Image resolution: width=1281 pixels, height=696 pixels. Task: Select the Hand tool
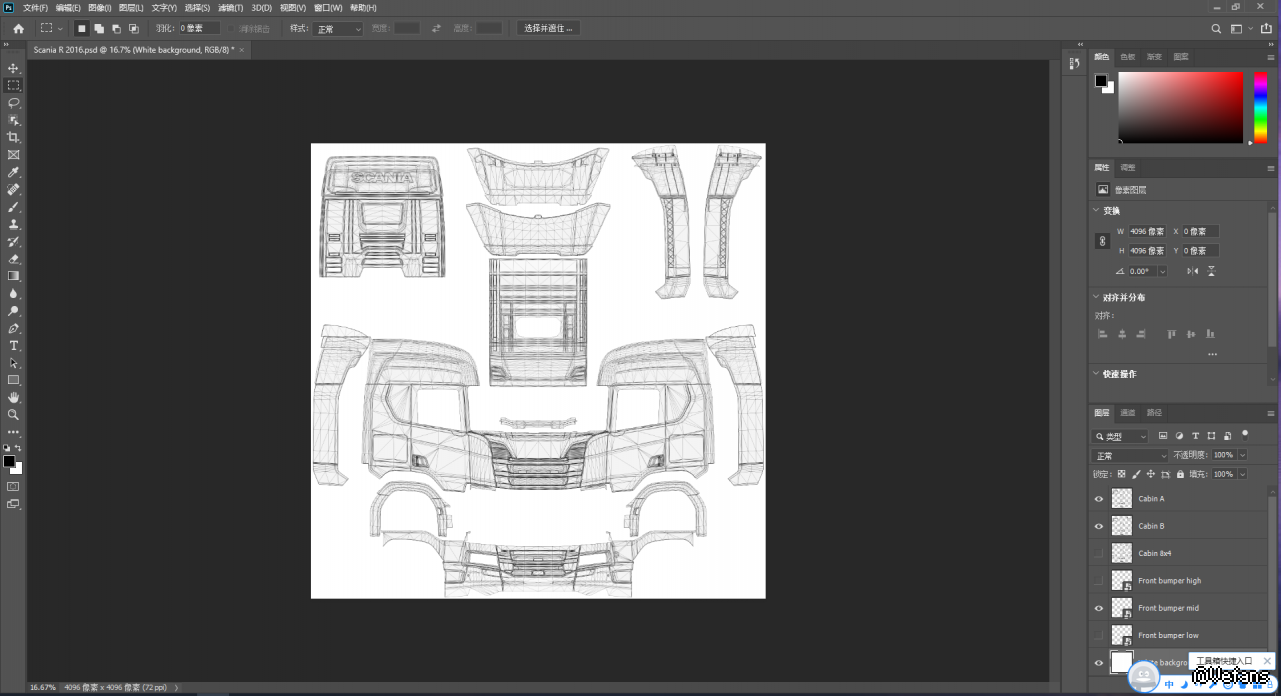coord(14,397)
